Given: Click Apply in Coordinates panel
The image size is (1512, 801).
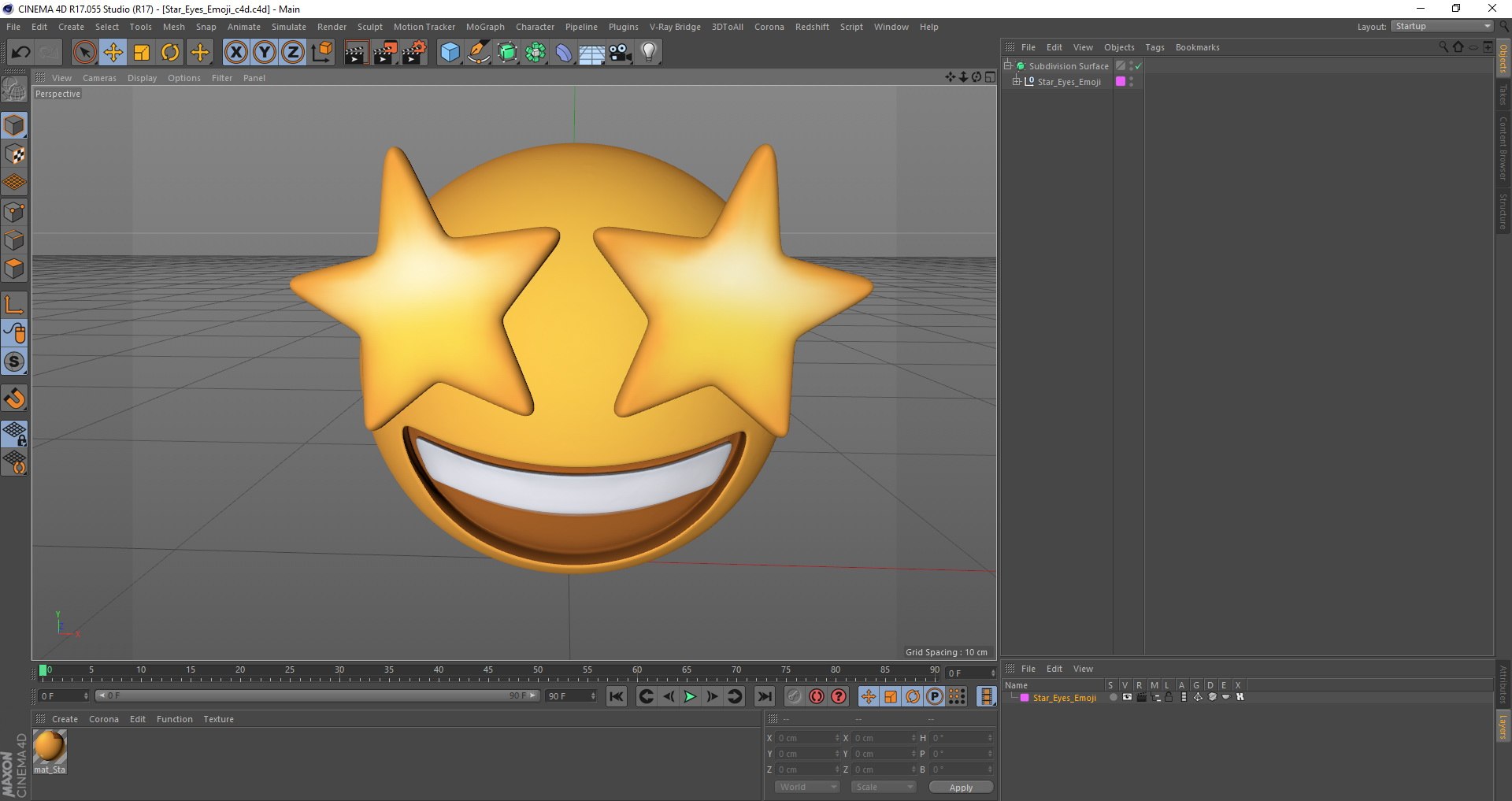Looking at the screenshot, I should tap(961, 787).
